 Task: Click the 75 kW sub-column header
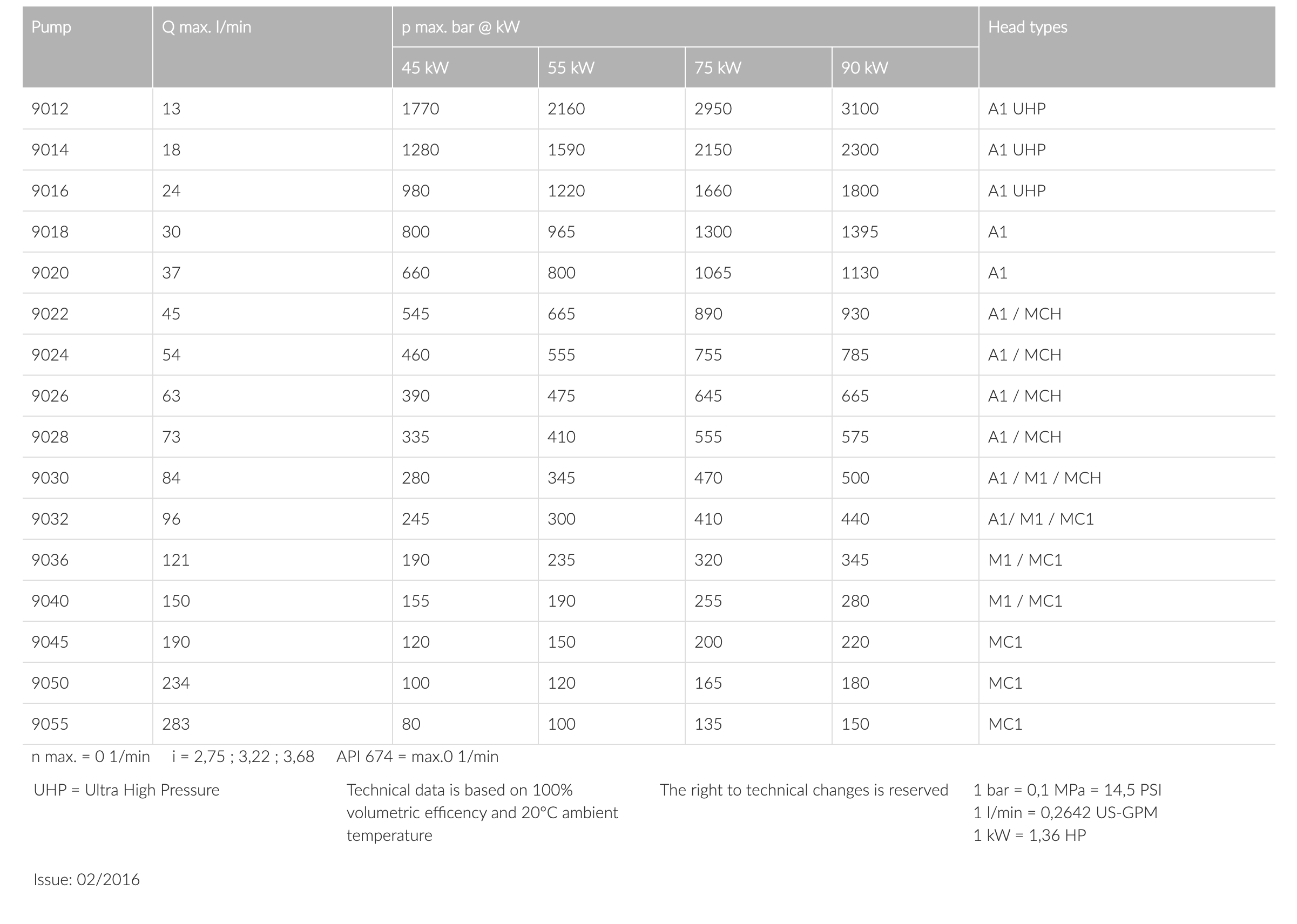tap(718, 69)
